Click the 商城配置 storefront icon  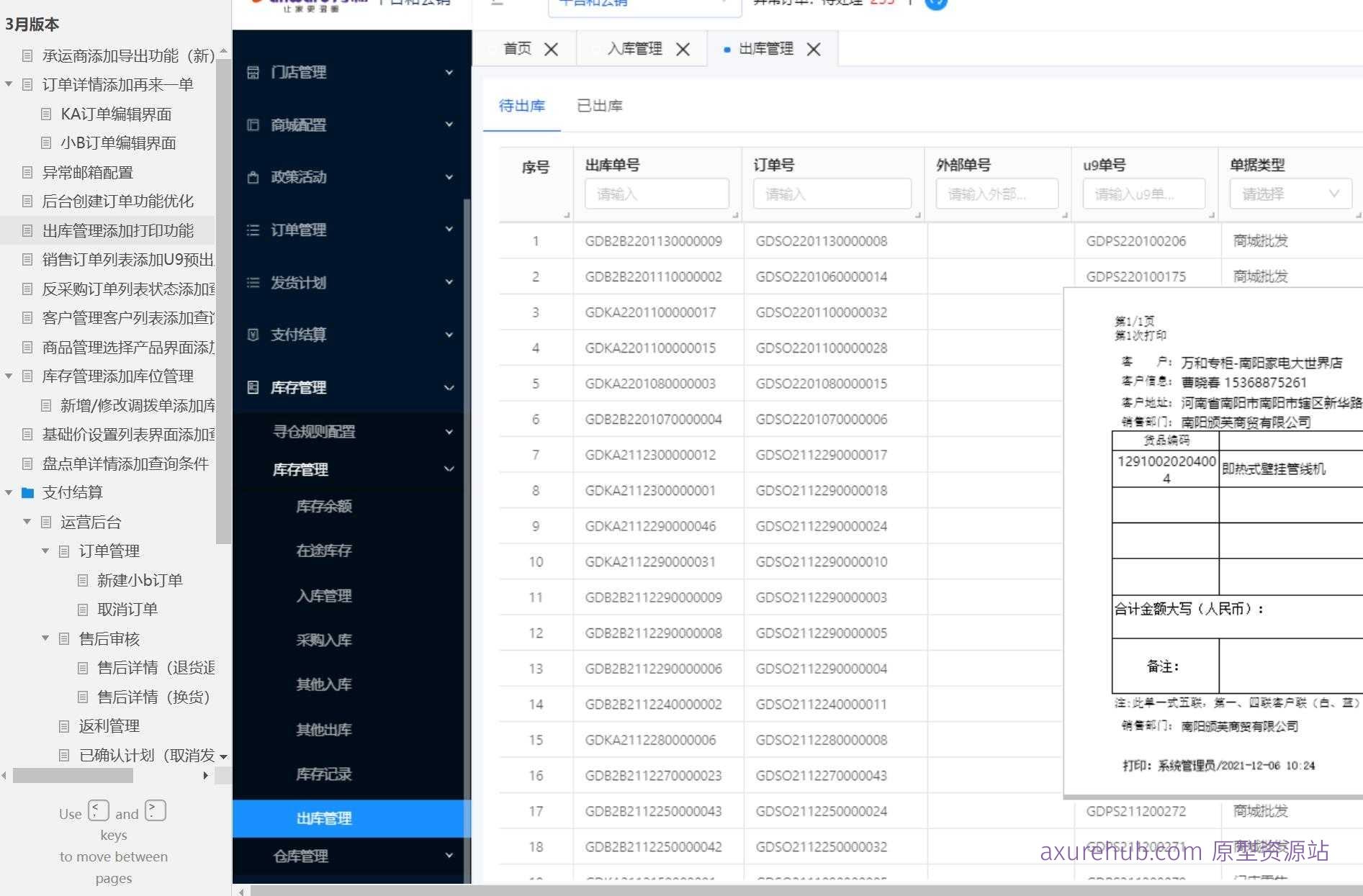[252, 125]
